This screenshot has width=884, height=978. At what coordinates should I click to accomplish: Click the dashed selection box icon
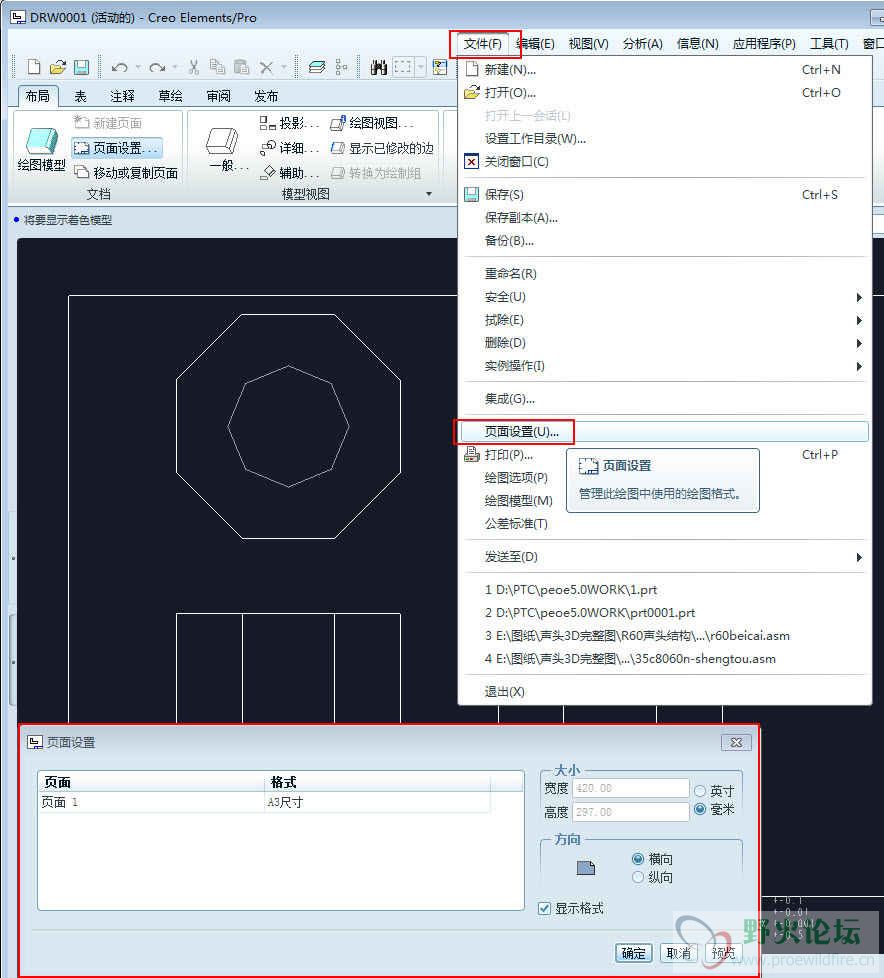coord(403,67)
